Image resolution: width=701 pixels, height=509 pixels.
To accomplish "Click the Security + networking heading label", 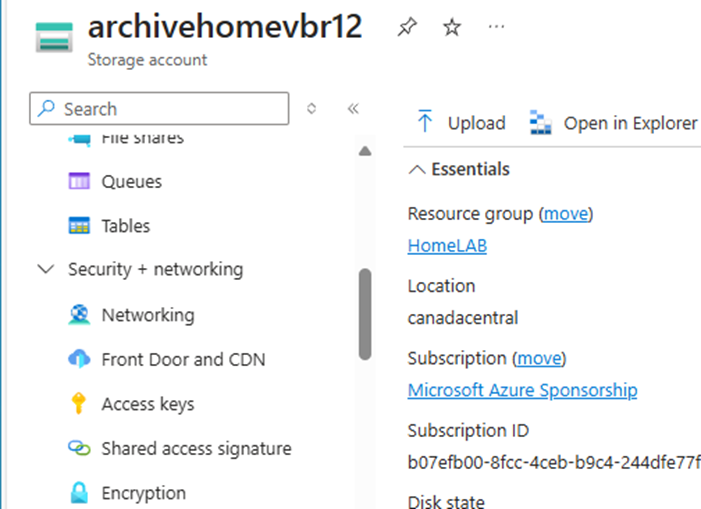I will click(x=156, y=269).
